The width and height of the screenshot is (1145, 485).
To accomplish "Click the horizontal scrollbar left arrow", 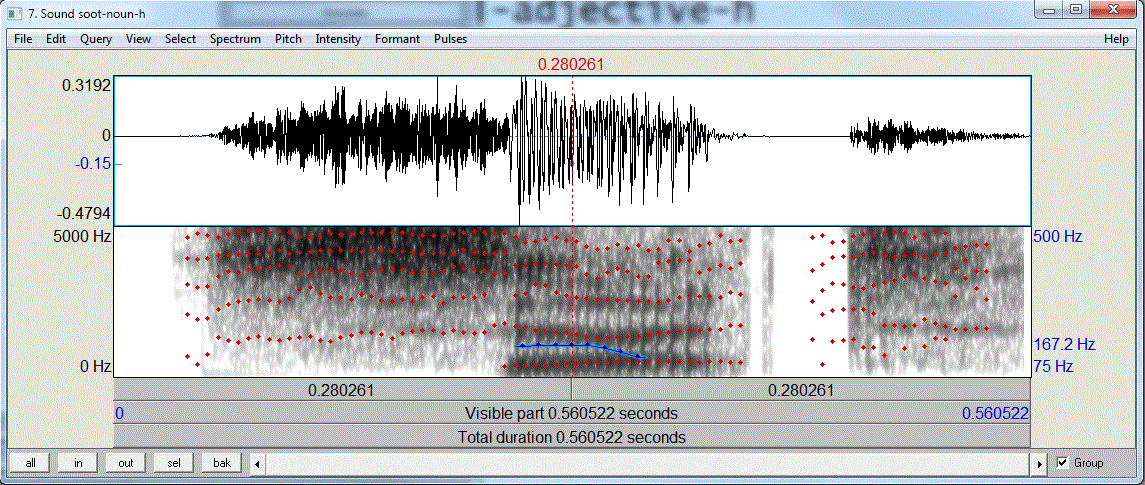I will pos(256,463).
